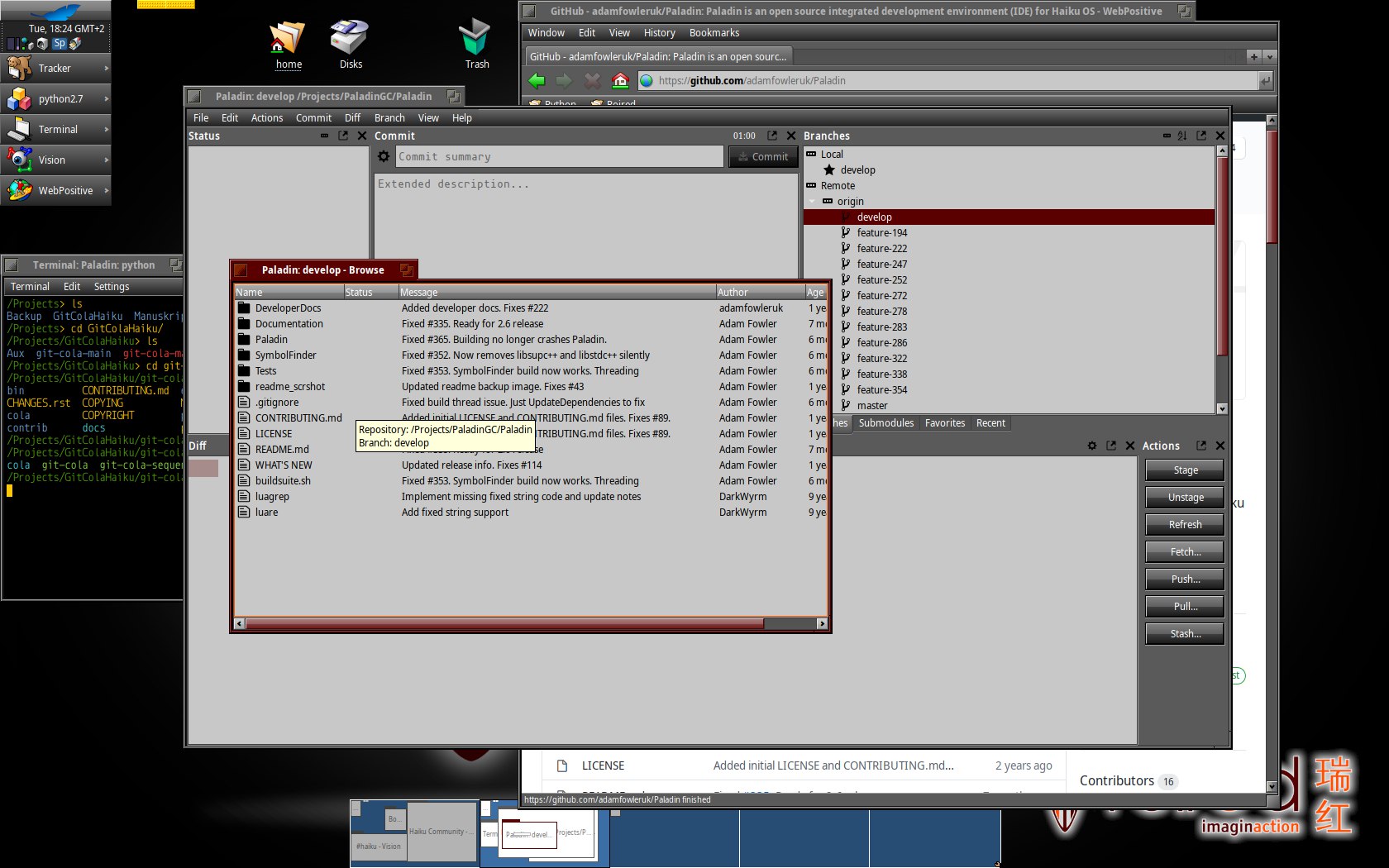Viewport: 1389px width, 868px height.
Task: Open the Actions menu
Action: point(267,118)
